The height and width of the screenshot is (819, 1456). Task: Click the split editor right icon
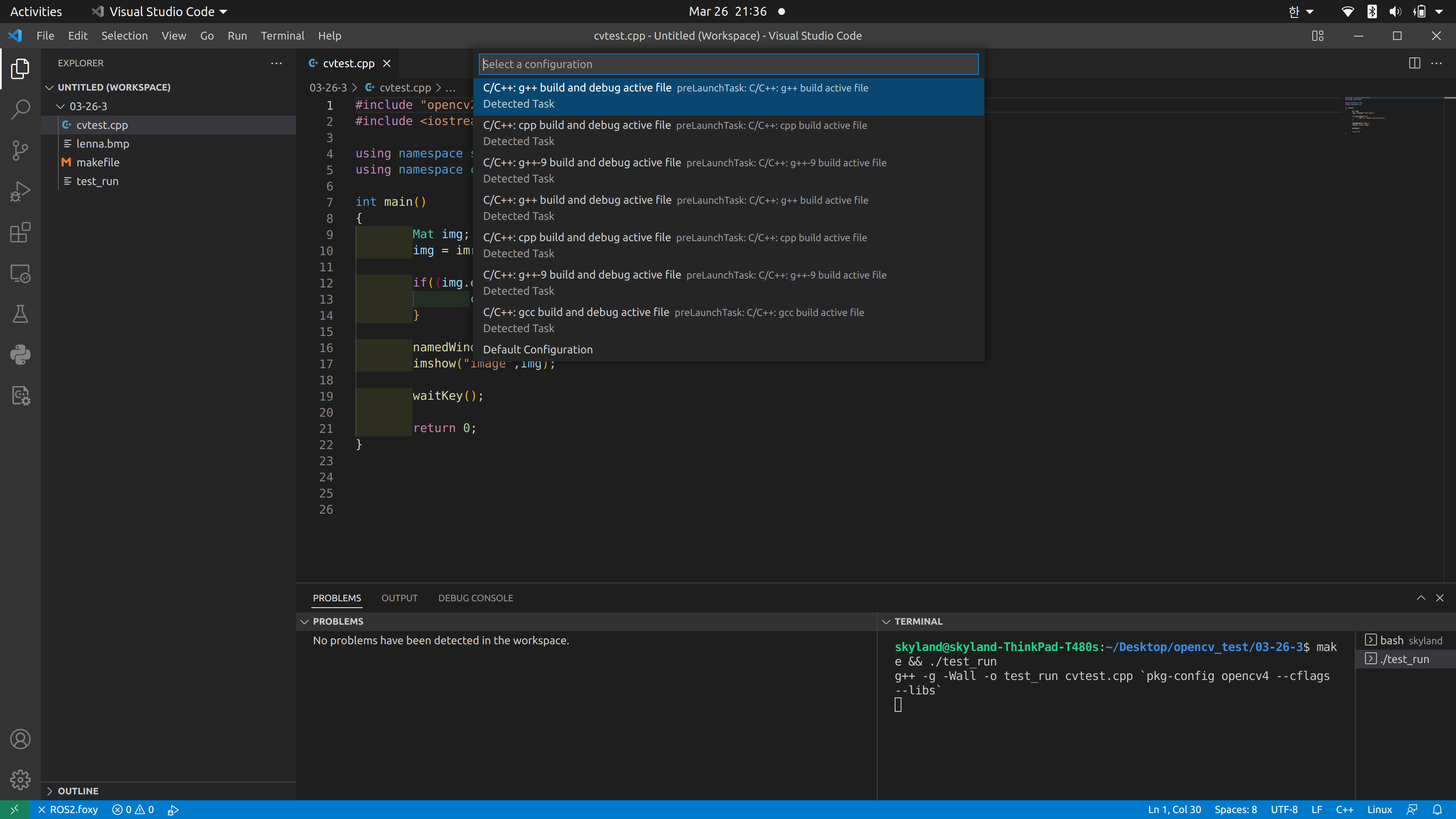coord(1414,63)
